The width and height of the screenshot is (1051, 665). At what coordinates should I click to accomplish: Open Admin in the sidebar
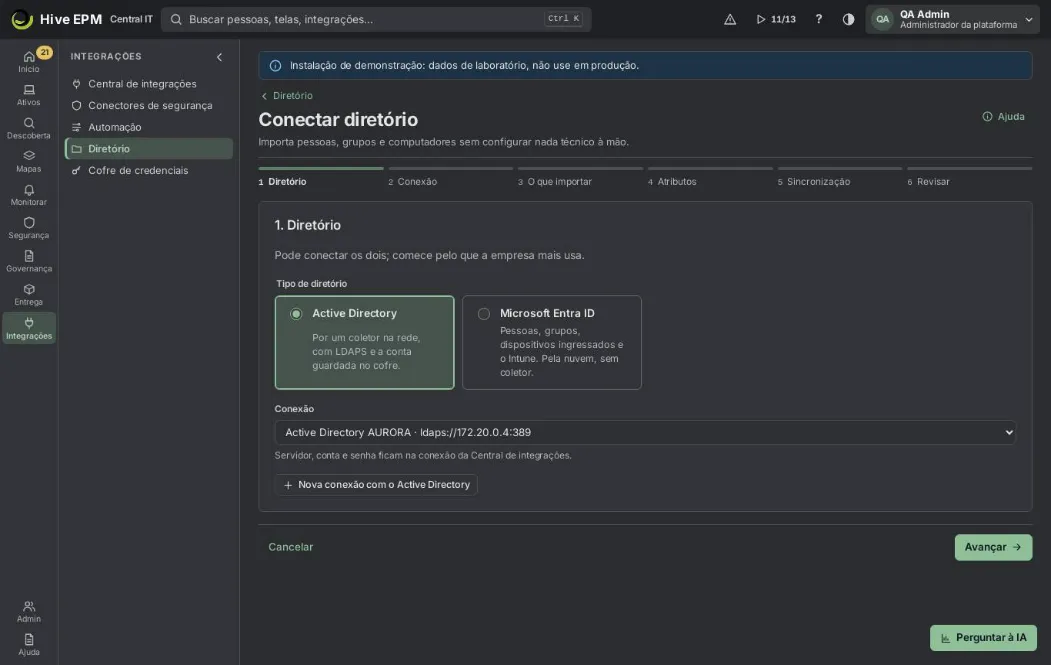point(29,611)
